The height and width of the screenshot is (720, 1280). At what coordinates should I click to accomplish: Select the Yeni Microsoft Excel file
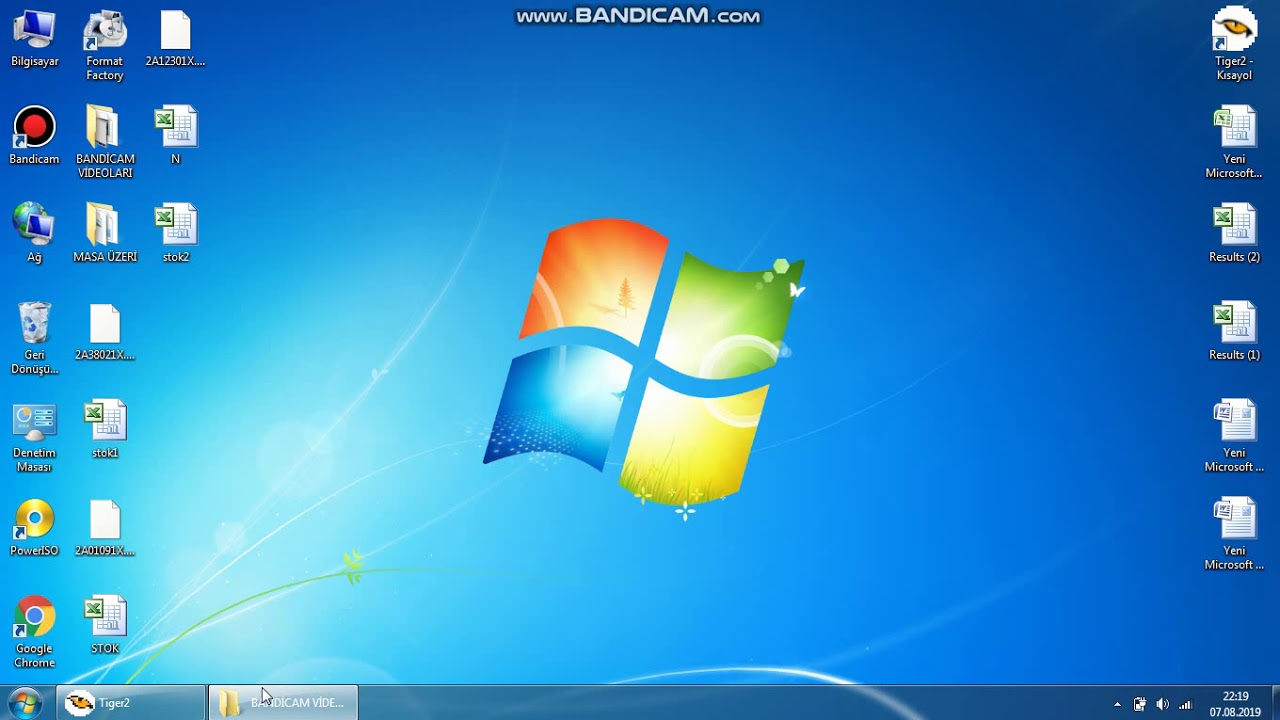click(x=1234, y=142)
